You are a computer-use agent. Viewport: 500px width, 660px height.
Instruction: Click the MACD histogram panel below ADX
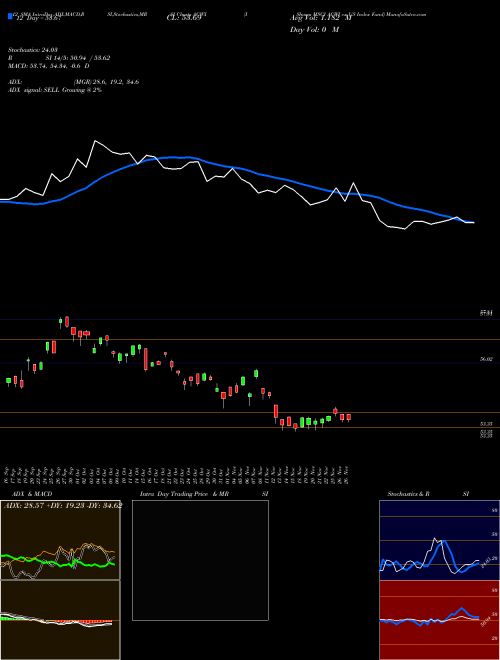[60, 620]
